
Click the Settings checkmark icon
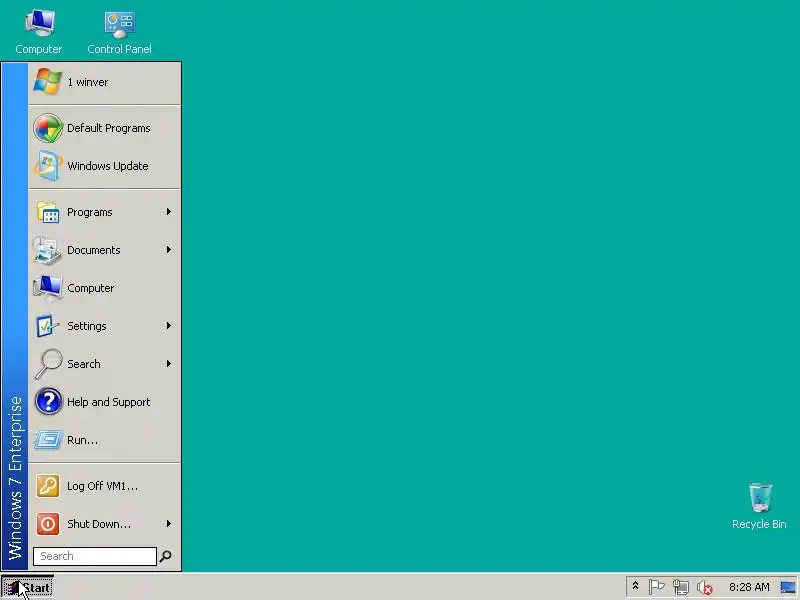(x=47, y=326)
